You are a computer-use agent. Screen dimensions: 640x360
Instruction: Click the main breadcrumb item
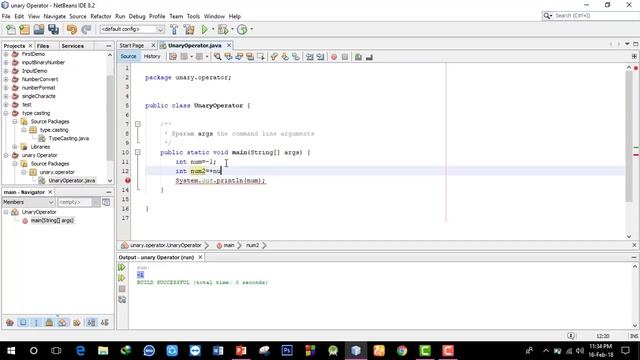(229, 245)
